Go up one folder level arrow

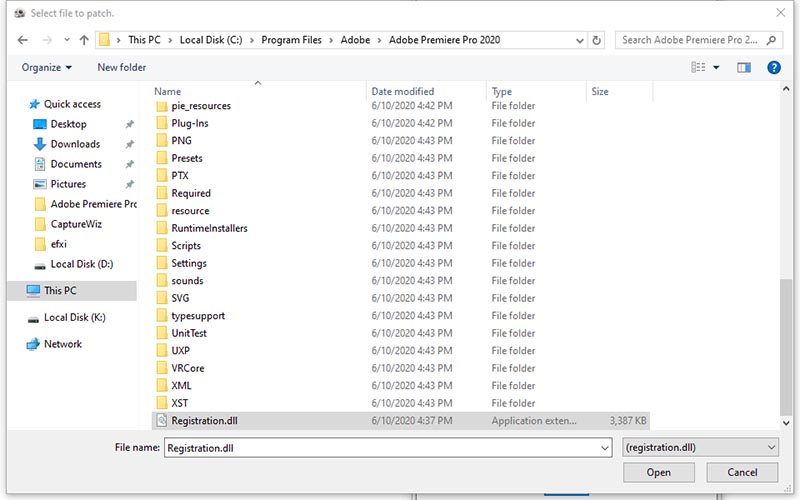[x=84, y=40]
